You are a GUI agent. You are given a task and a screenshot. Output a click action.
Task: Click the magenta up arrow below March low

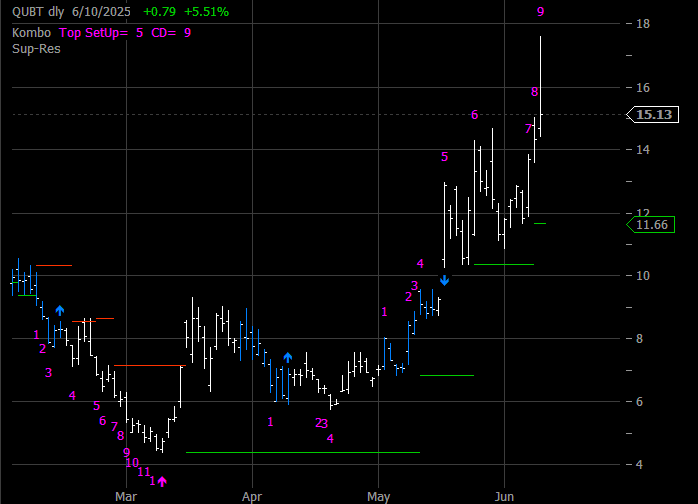coord(162,481)
